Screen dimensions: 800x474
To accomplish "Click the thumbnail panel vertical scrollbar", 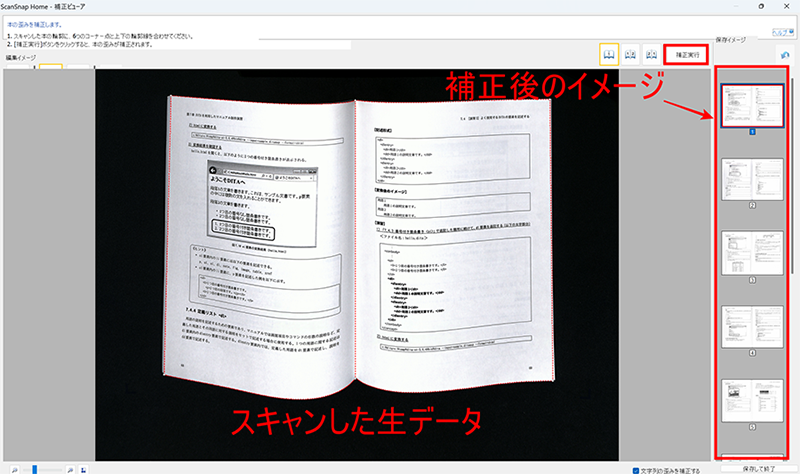I will 792,176.
